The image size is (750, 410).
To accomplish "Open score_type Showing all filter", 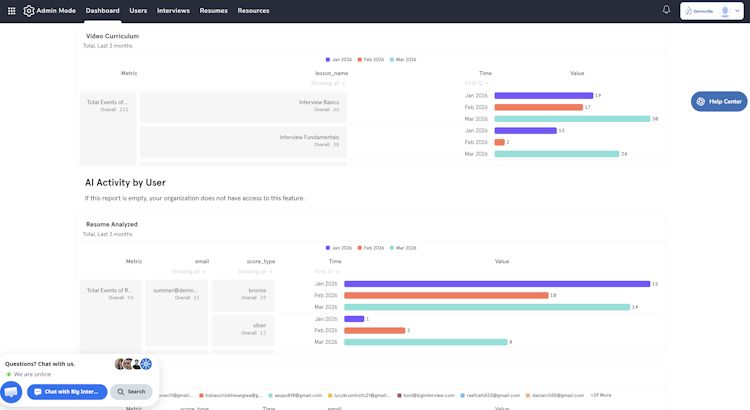I will 255,272.
